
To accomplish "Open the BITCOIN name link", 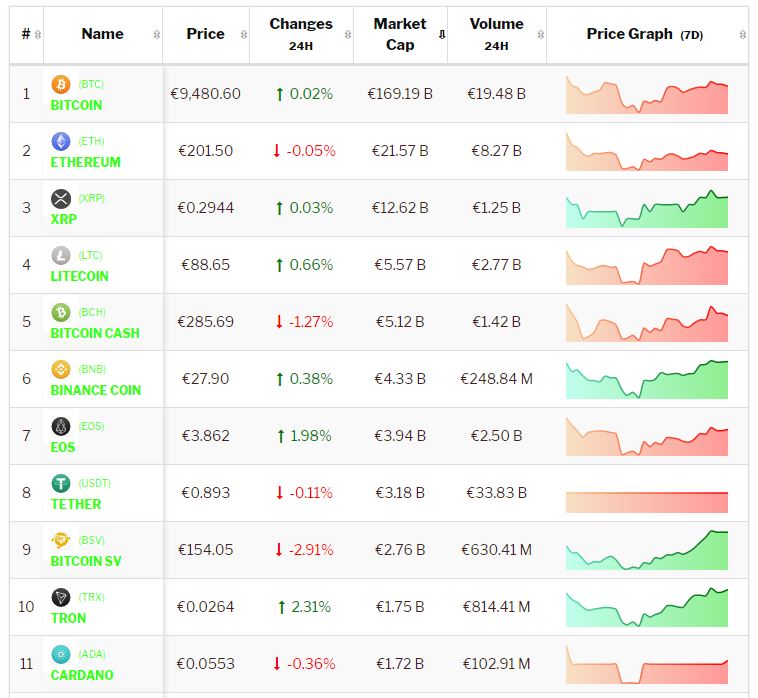I will point(76,105).
